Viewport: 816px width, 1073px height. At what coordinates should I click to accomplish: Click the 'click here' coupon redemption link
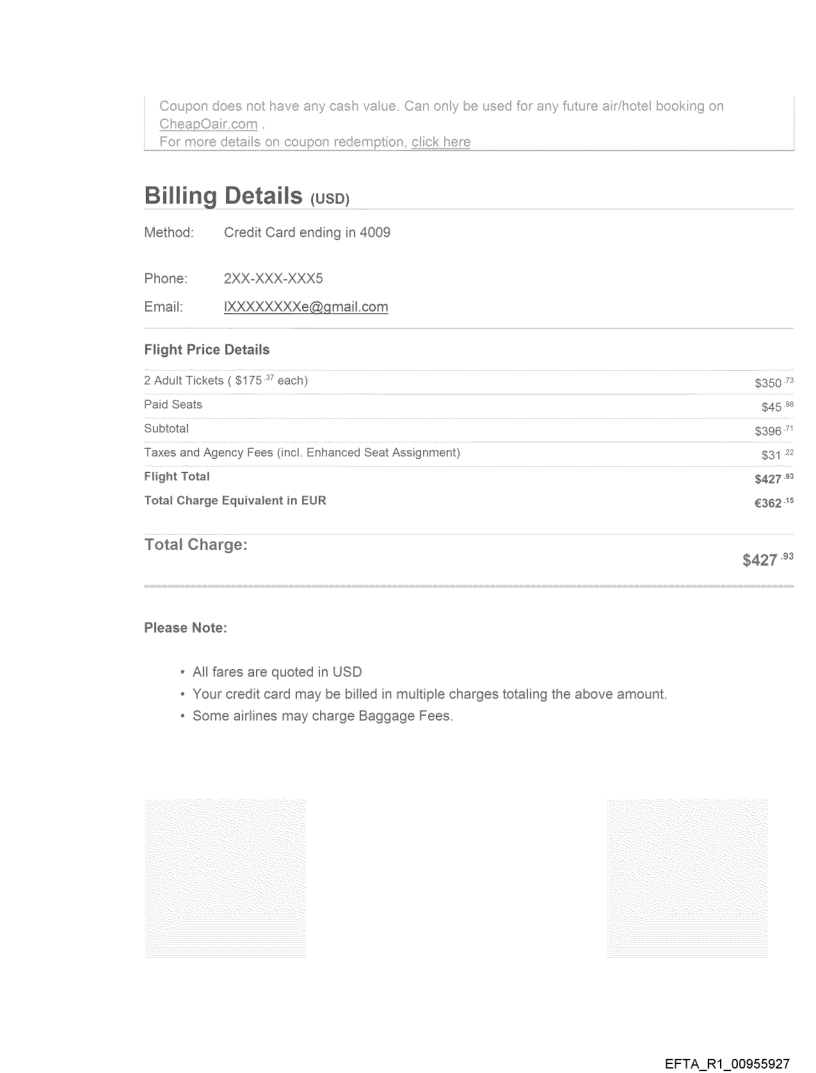[x=440, y=142]
